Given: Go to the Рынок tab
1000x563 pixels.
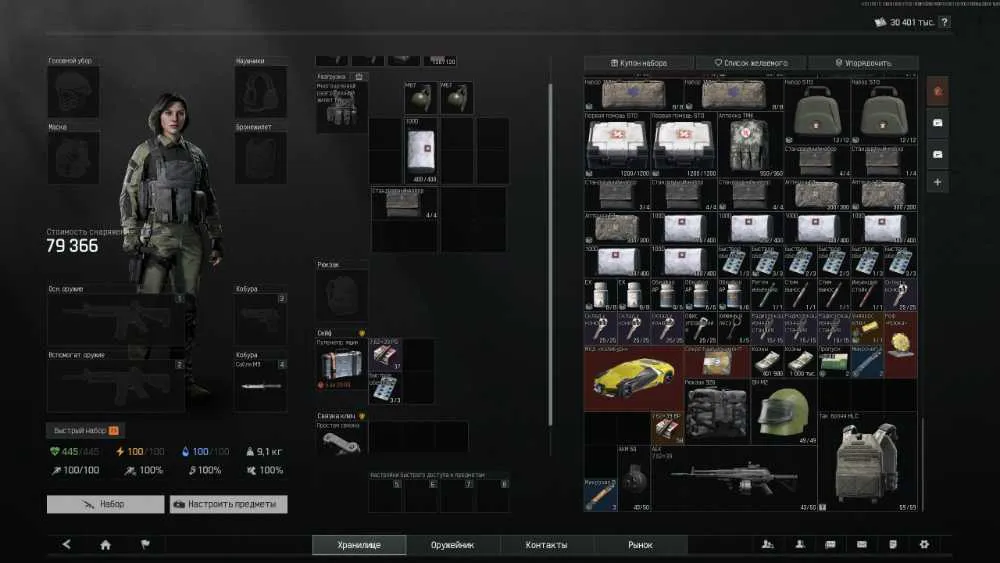Looking at the screenshot, I should [640, 545].
